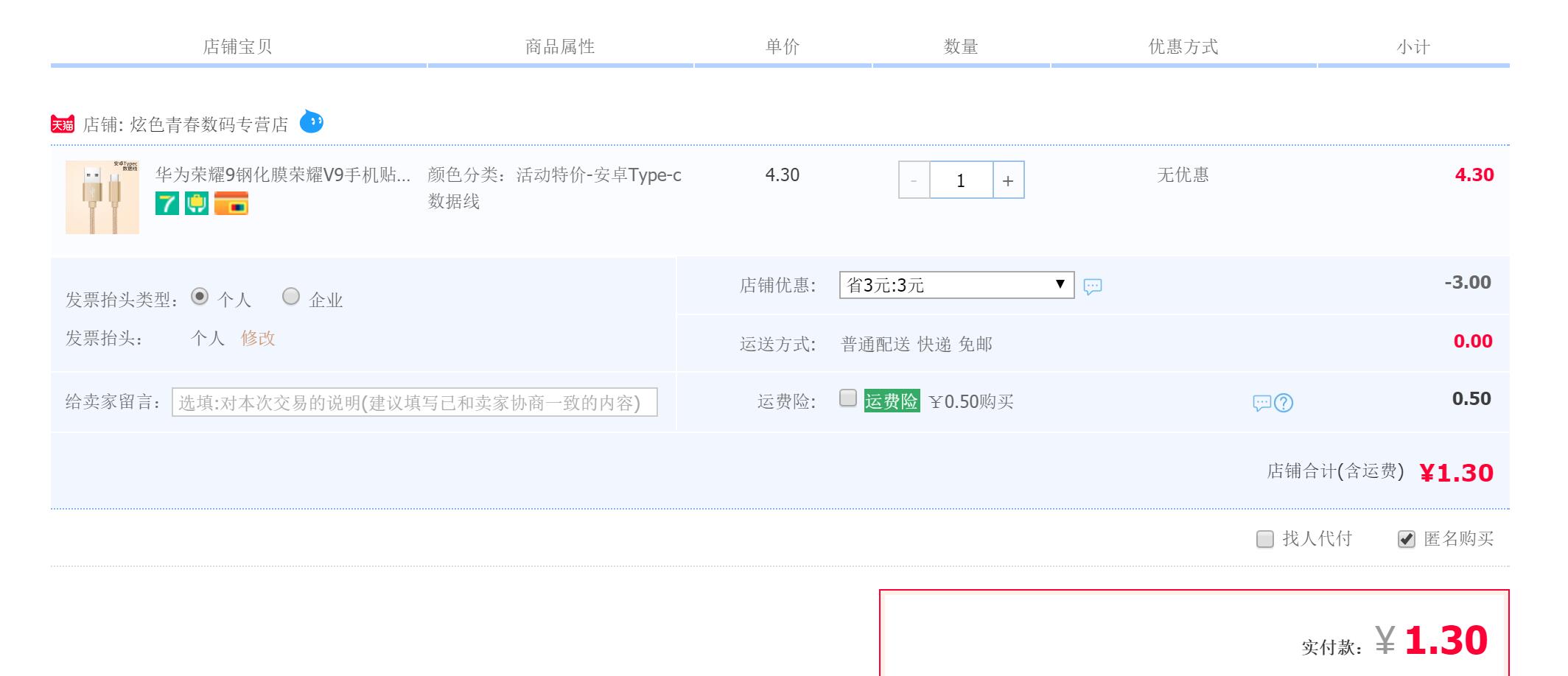1568x676 pixels.
Task: Open the Huawei Honor 9 product title link
Action: (x=283, y=175)
